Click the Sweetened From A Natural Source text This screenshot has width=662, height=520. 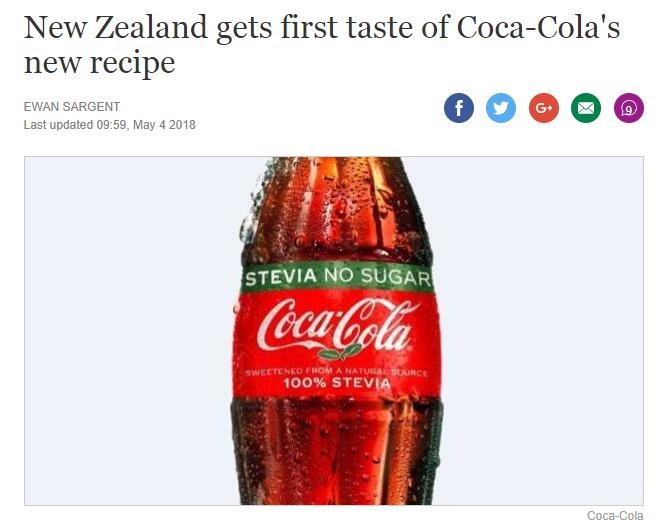pyautogui.click(x=336, y=372)
